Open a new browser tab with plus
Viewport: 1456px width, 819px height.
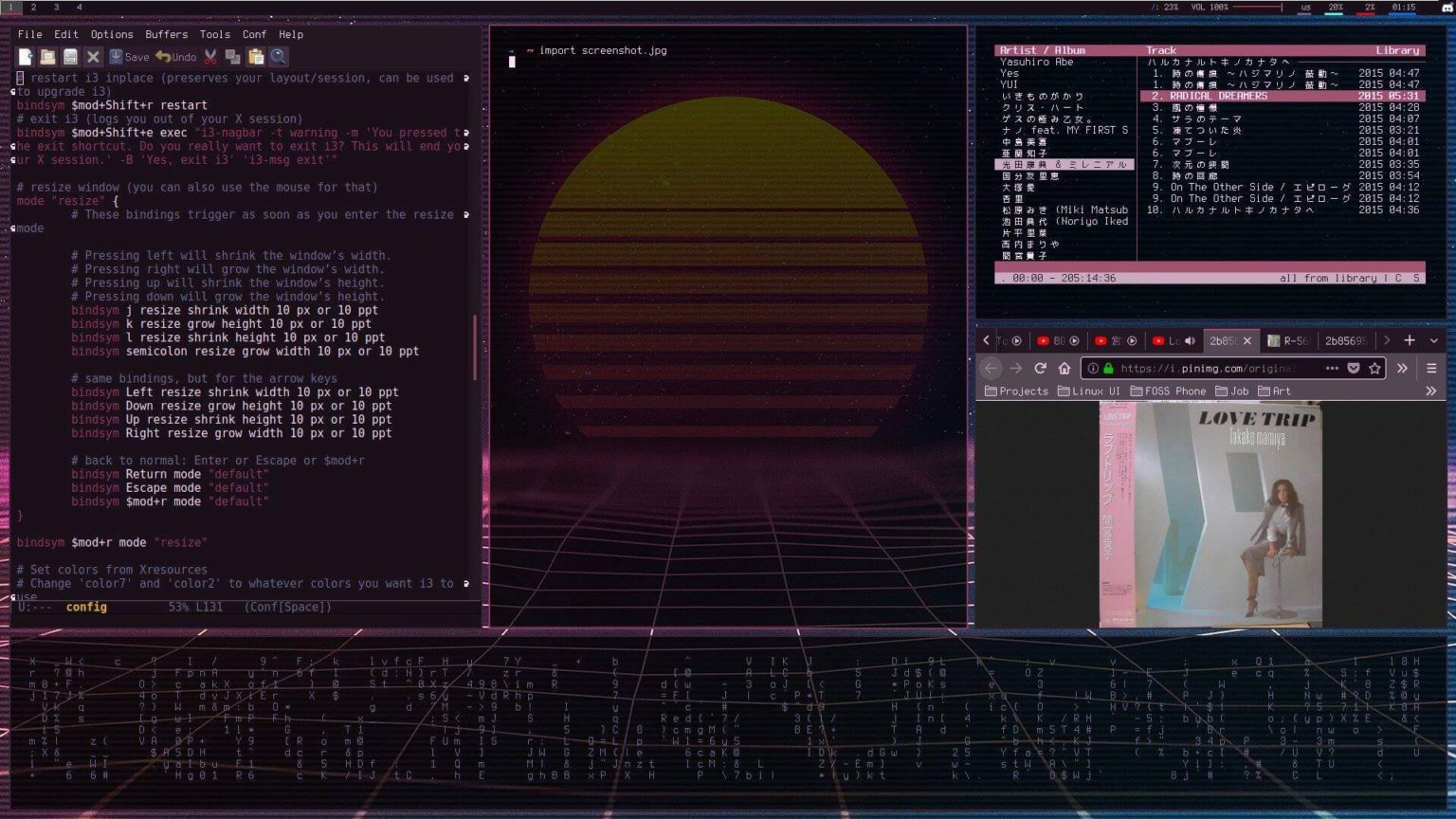[x=1410, y=340]
